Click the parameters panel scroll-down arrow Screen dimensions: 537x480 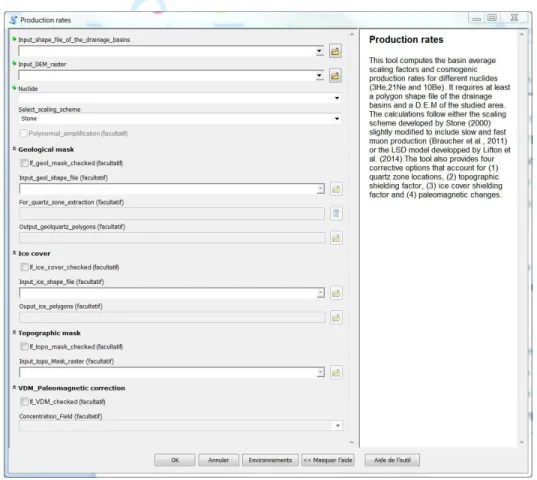click(x=352, y=442)
